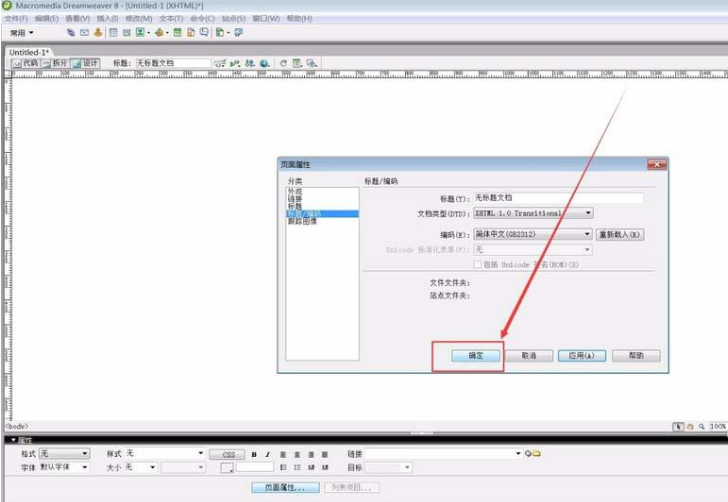
Task: Toggle Bold in the property inspector
Action: (254, 454)
